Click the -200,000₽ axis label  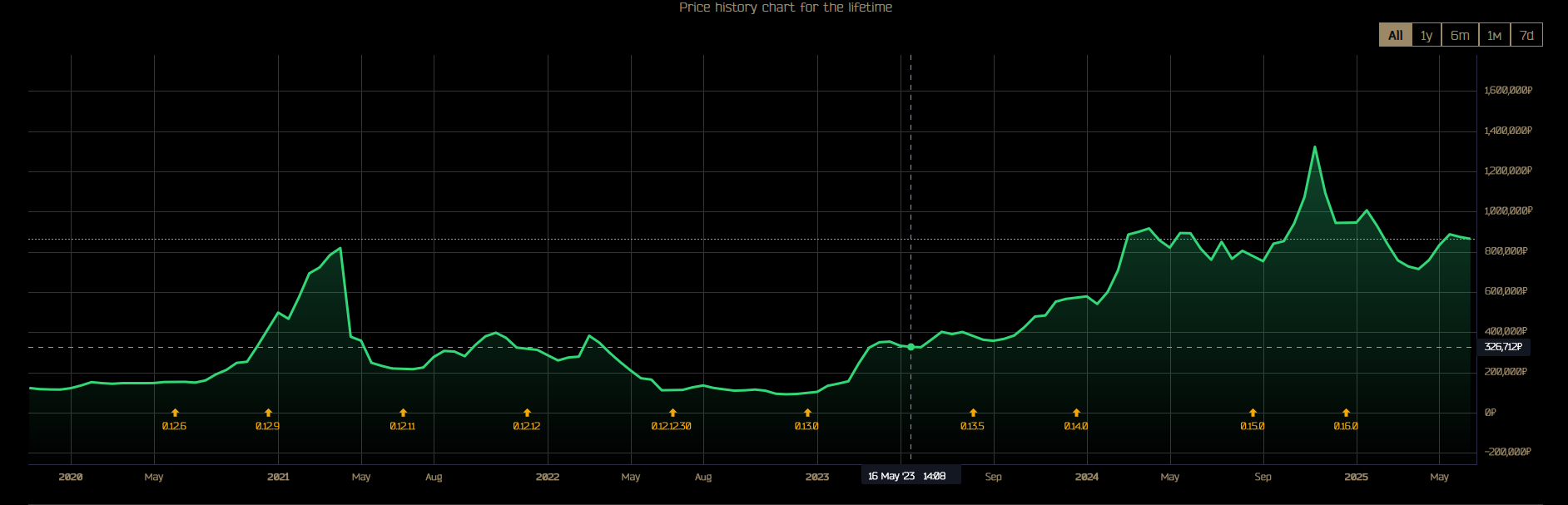coord(1508,452)
